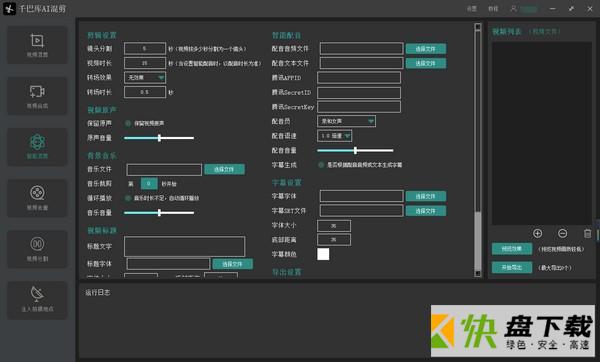Select the camera-shaped sidebar icon
Image resolution: width=600 pixels, height=362 pixels.
[x=37, y=91]
